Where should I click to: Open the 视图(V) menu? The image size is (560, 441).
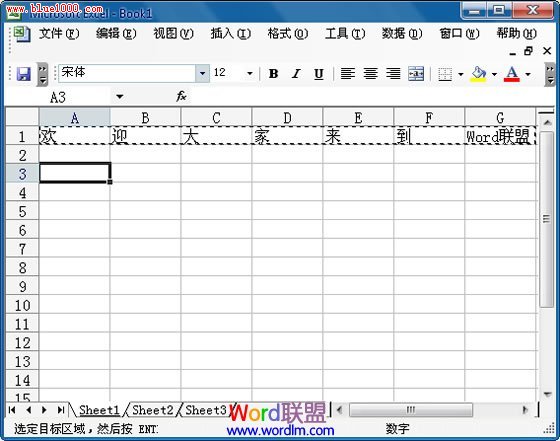(x=174, y=34)
